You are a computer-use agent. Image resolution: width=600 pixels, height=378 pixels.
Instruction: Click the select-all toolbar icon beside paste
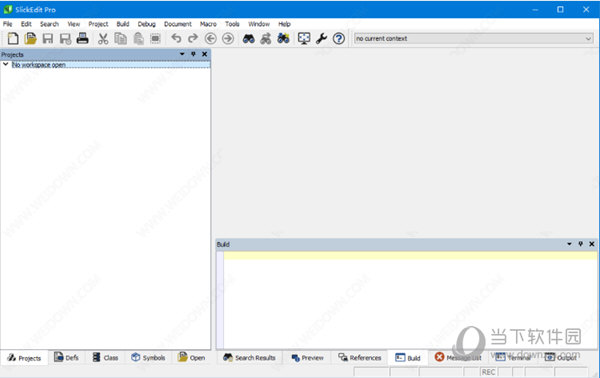(155, 39)
